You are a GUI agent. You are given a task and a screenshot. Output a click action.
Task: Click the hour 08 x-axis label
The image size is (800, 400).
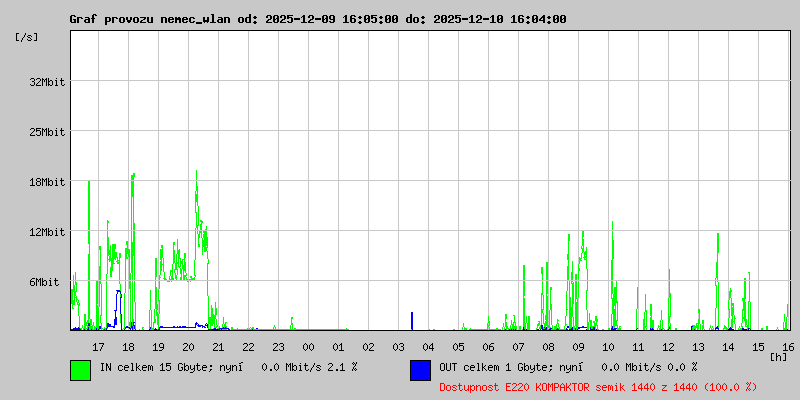tap(548, 347)
